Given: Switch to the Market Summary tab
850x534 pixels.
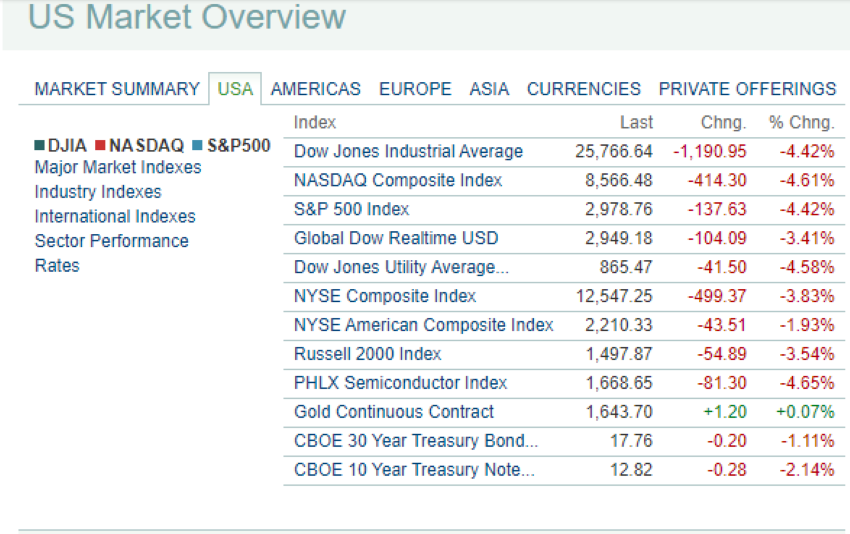Looking at the screenshot, I should 117,89.
